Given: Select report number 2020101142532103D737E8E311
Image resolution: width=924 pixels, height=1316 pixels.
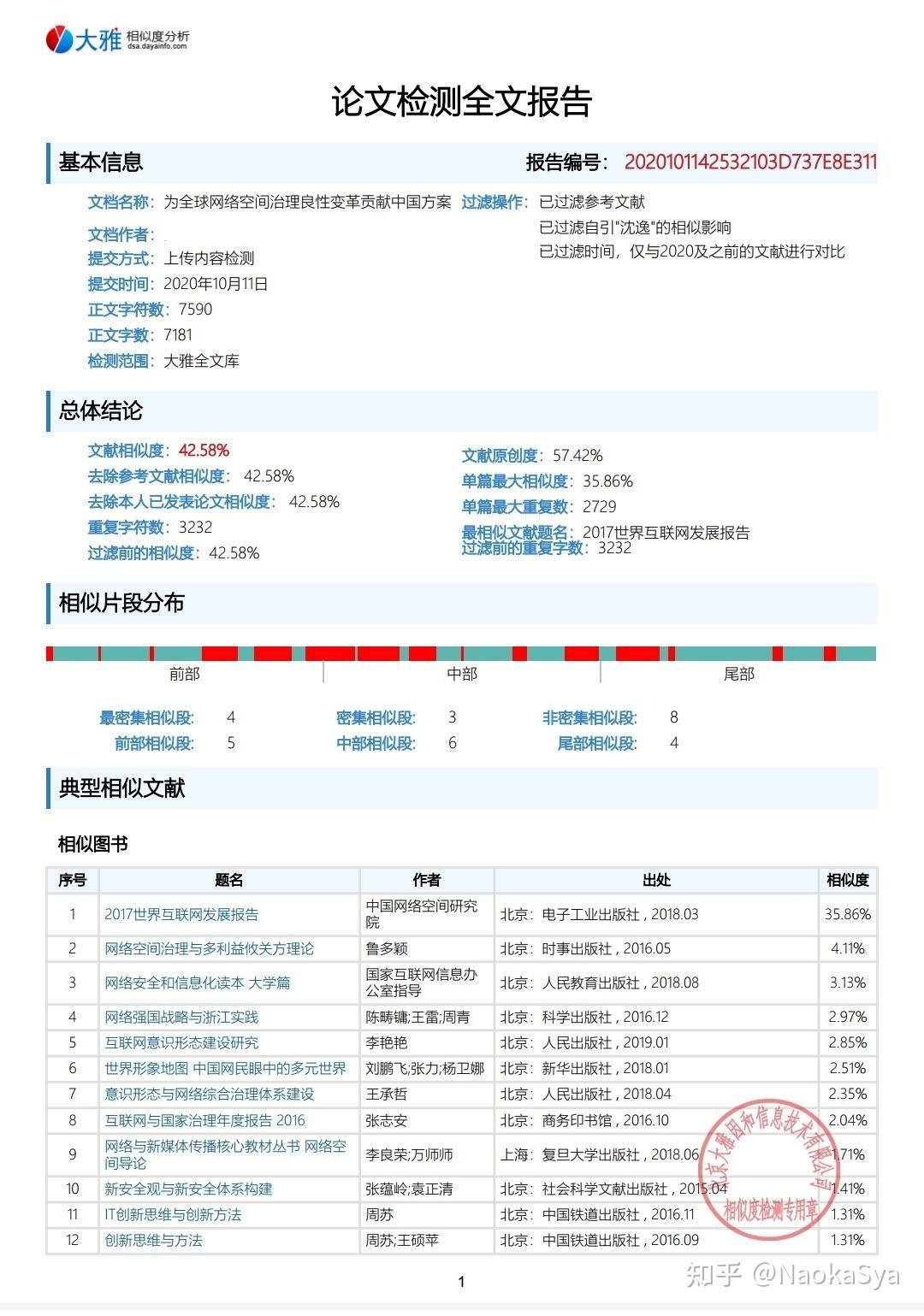Looking at the screenshot, I should pyautogui.click(x=750, y=162).
